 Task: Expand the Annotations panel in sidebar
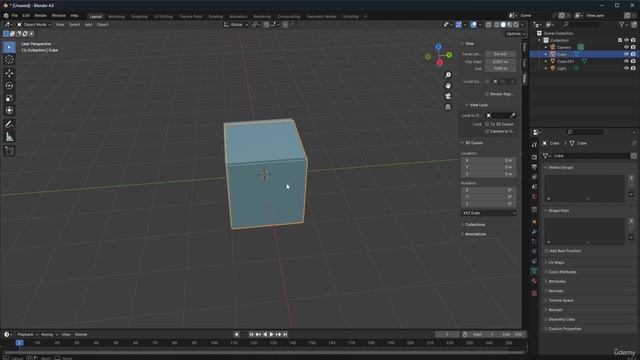[x=475, y=234]
